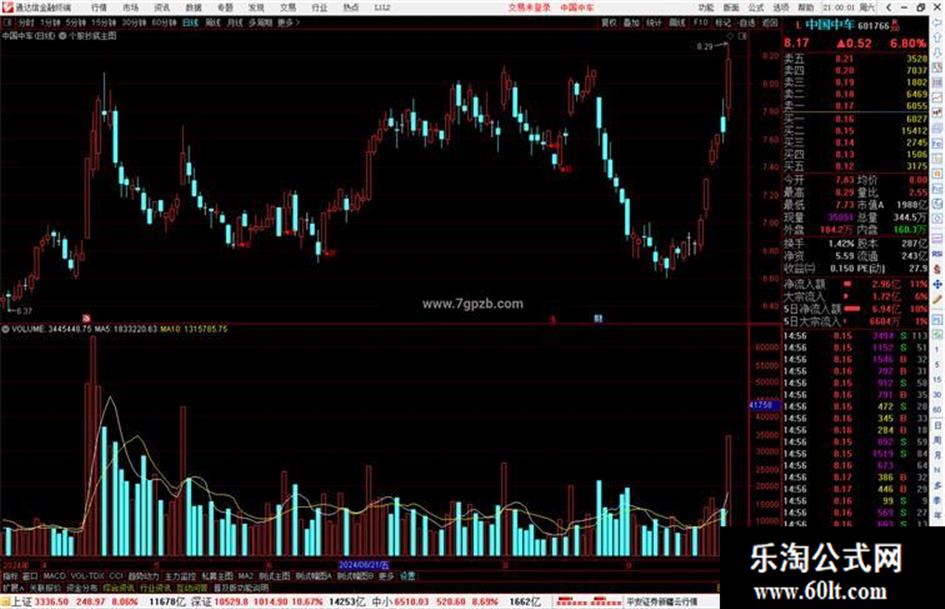Click the circle icon beside VOLUME label
This screenshot has width=945, height=609.
tap(5, 329)
